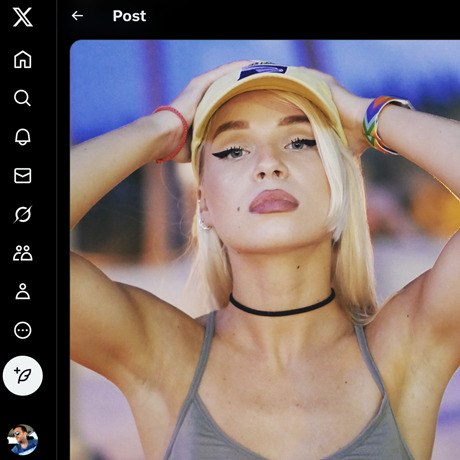Open the Notifications bell
Image resolution: width=460 pixels, height=460 pixels.
(23, 137)
